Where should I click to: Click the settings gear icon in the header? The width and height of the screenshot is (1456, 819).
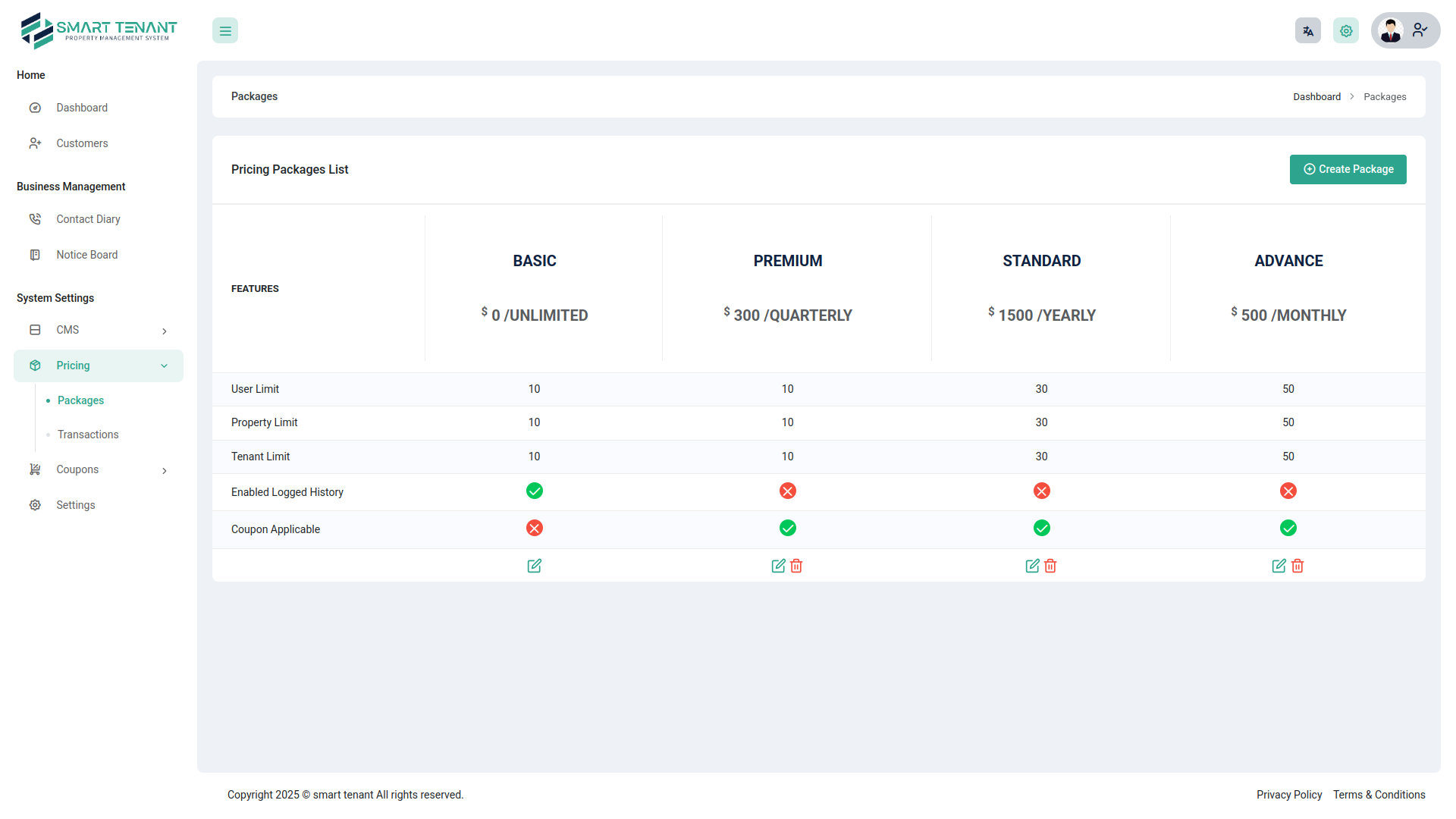pos(1346,30)
